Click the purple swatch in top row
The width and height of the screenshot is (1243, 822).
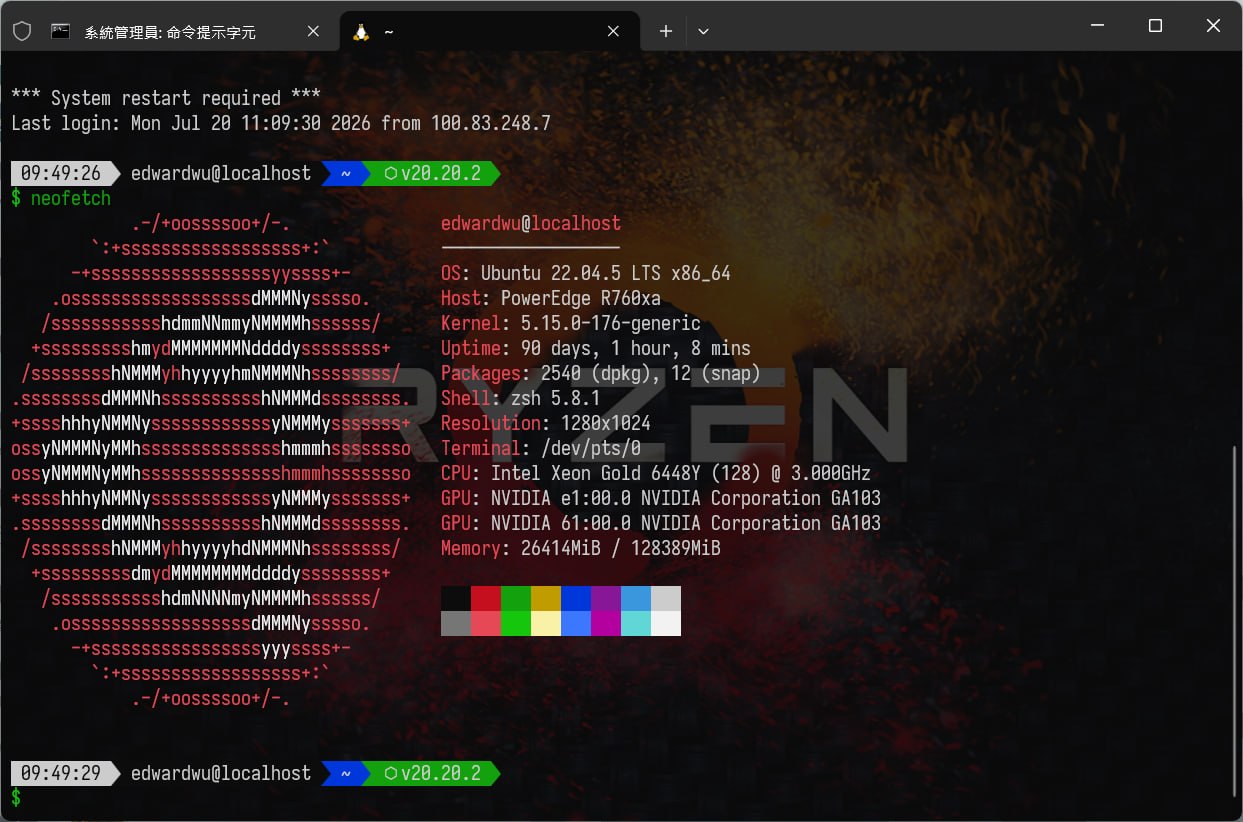tap(606, 598)
